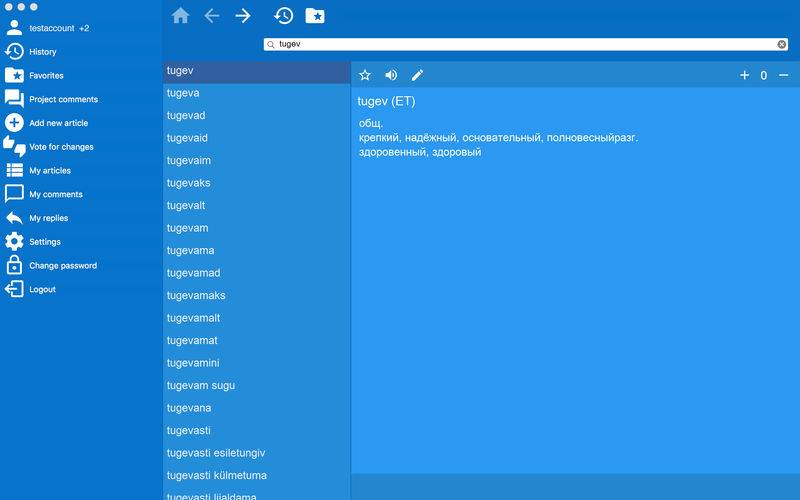The image size is (800, 500).
Task: Open history via toolbar clock icon
Action: (283, 16)
